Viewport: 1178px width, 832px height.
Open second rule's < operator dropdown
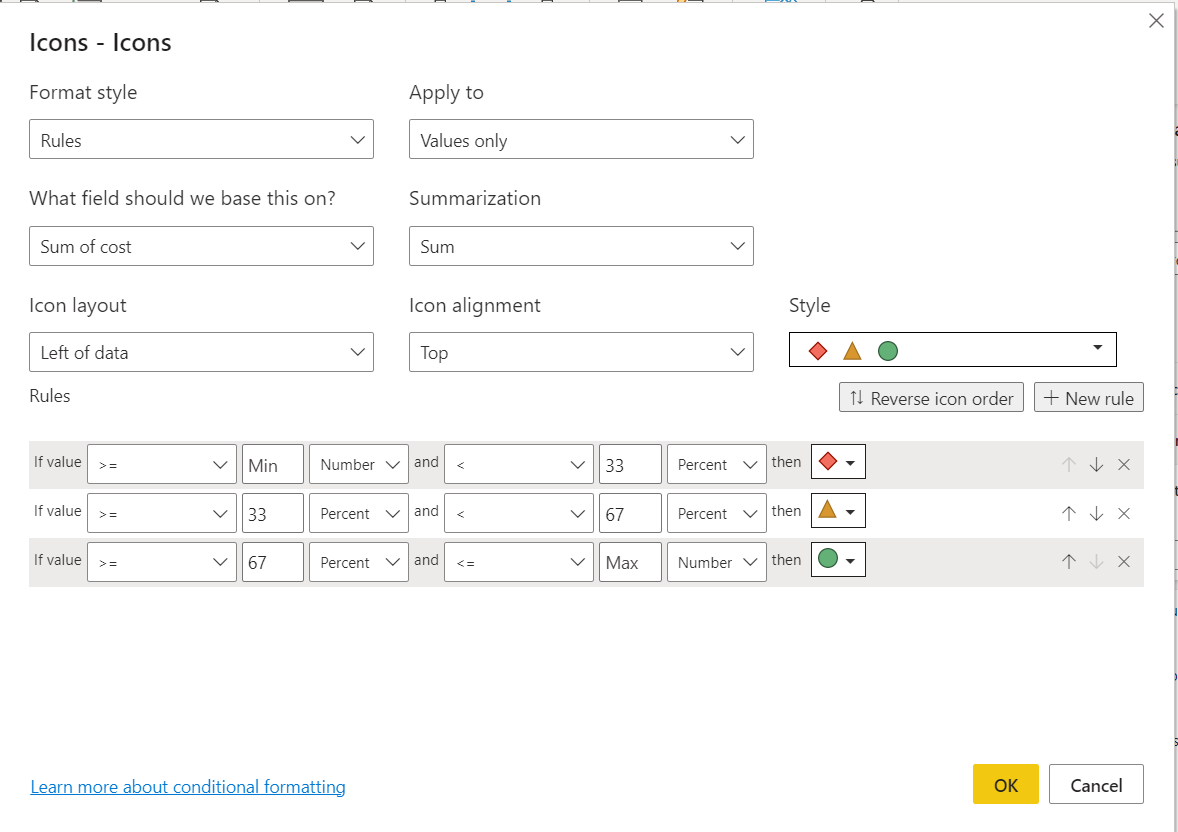[x=518, y=513]
